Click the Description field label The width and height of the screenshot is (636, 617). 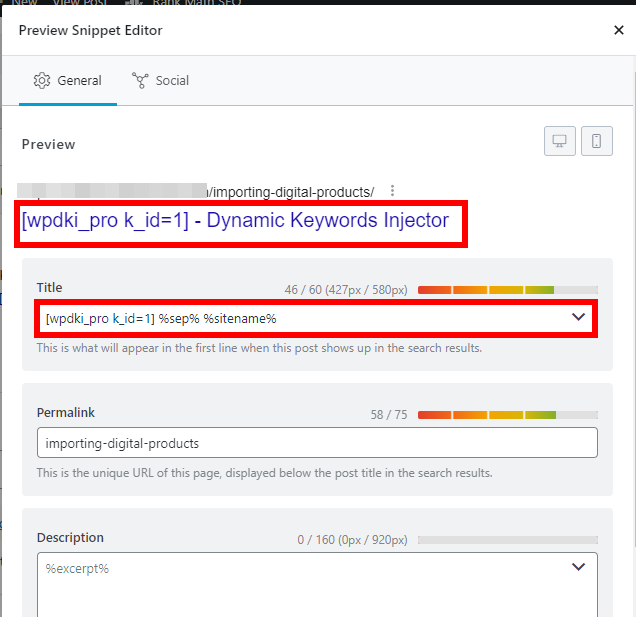click(x=70, y=537)
